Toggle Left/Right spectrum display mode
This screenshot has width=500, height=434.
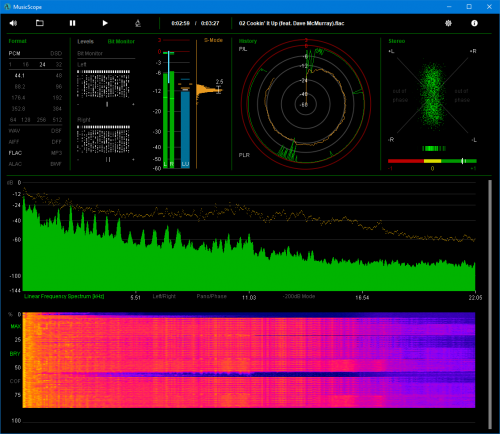164,296
